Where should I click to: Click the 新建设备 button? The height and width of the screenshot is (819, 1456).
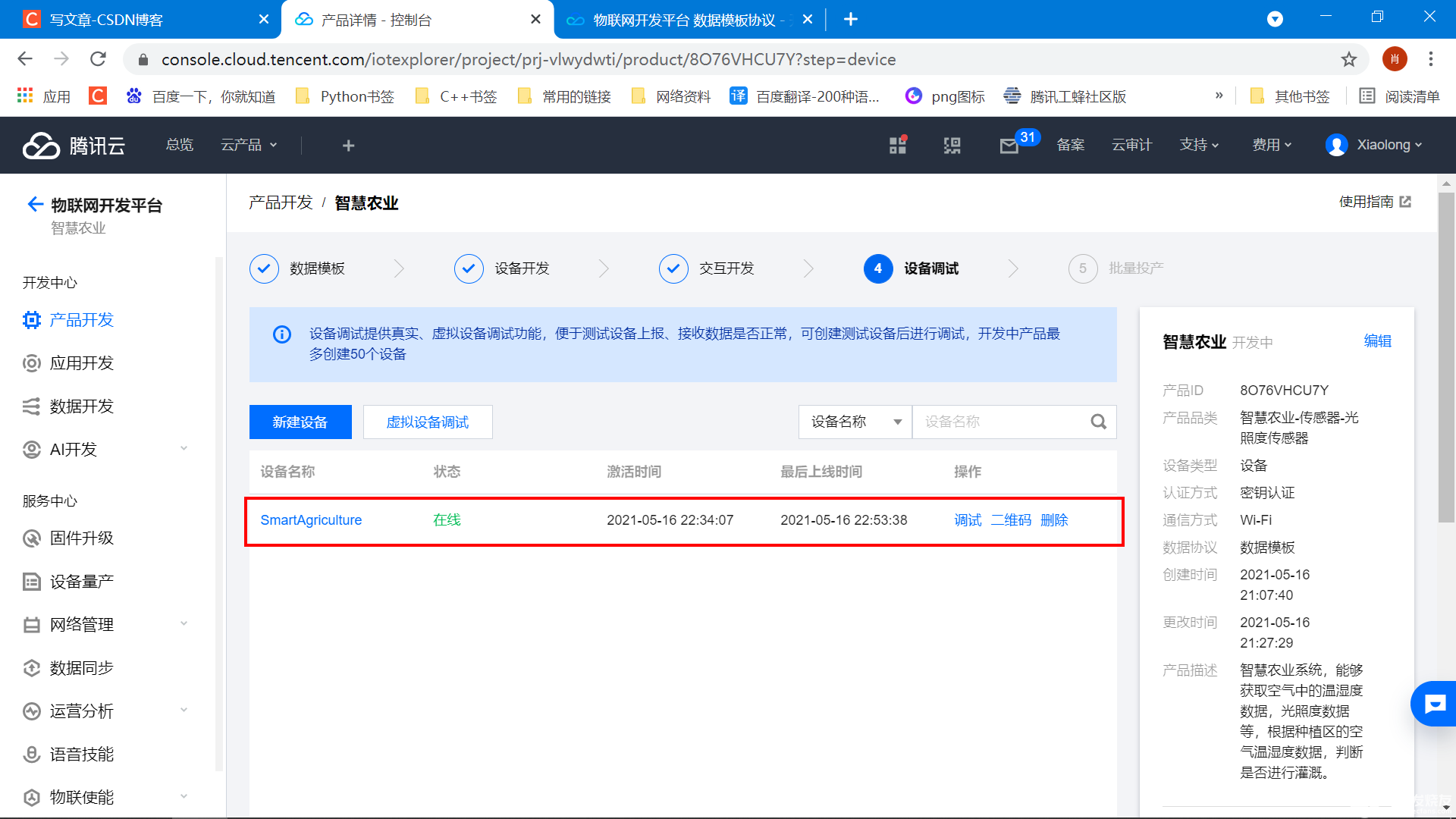(x=300, y=422)
